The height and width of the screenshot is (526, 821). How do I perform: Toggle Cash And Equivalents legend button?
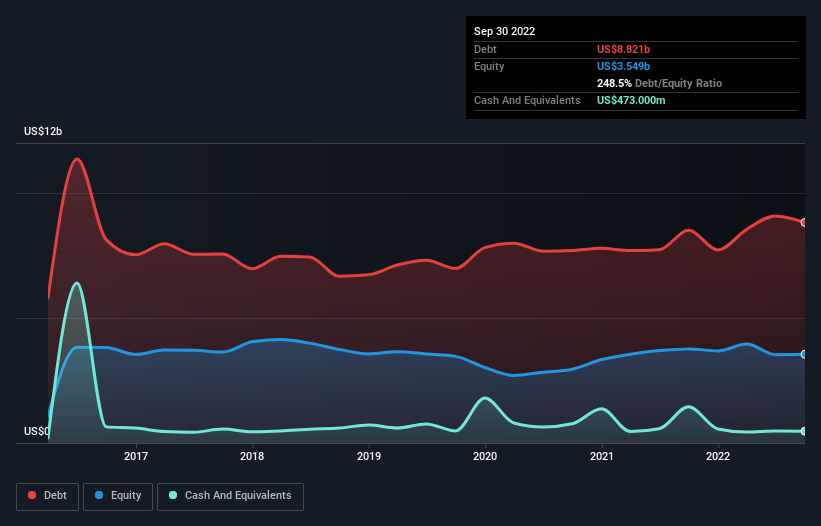coord(230,496)
